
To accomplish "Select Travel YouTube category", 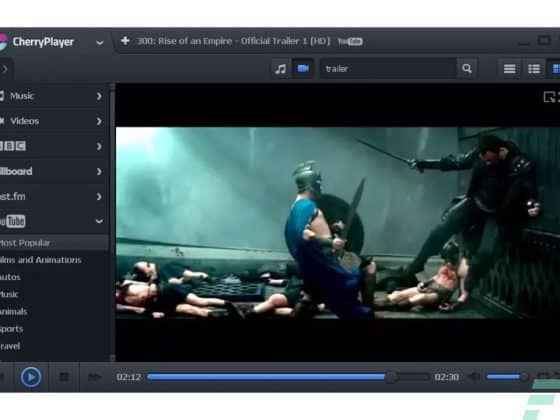I will pyautogui.click(x=10, y=346).
